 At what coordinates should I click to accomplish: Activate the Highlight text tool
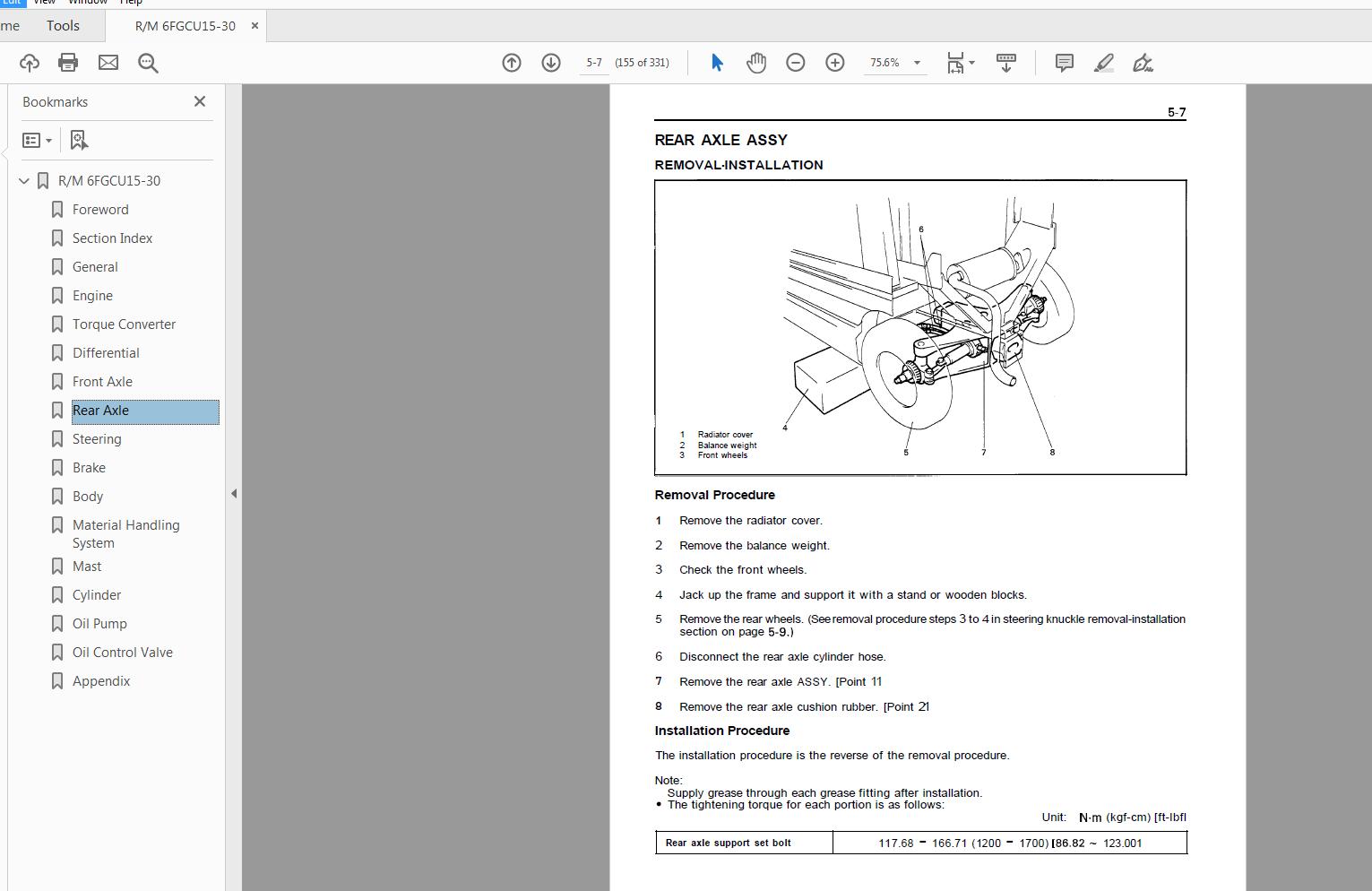tap(1103, 63)
